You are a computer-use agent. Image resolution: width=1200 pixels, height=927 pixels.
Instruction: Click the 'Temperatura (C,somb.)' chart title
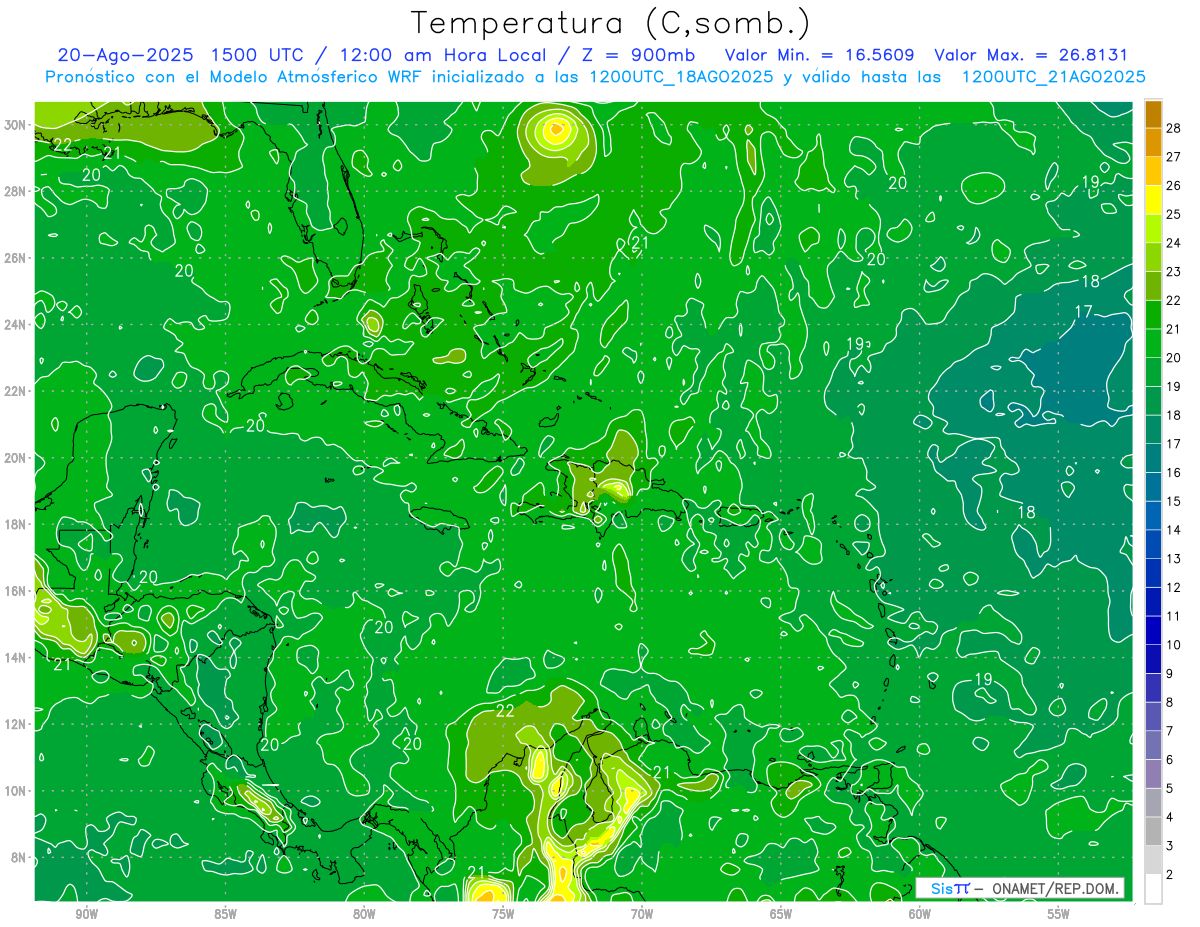click(x=612, y=23)
